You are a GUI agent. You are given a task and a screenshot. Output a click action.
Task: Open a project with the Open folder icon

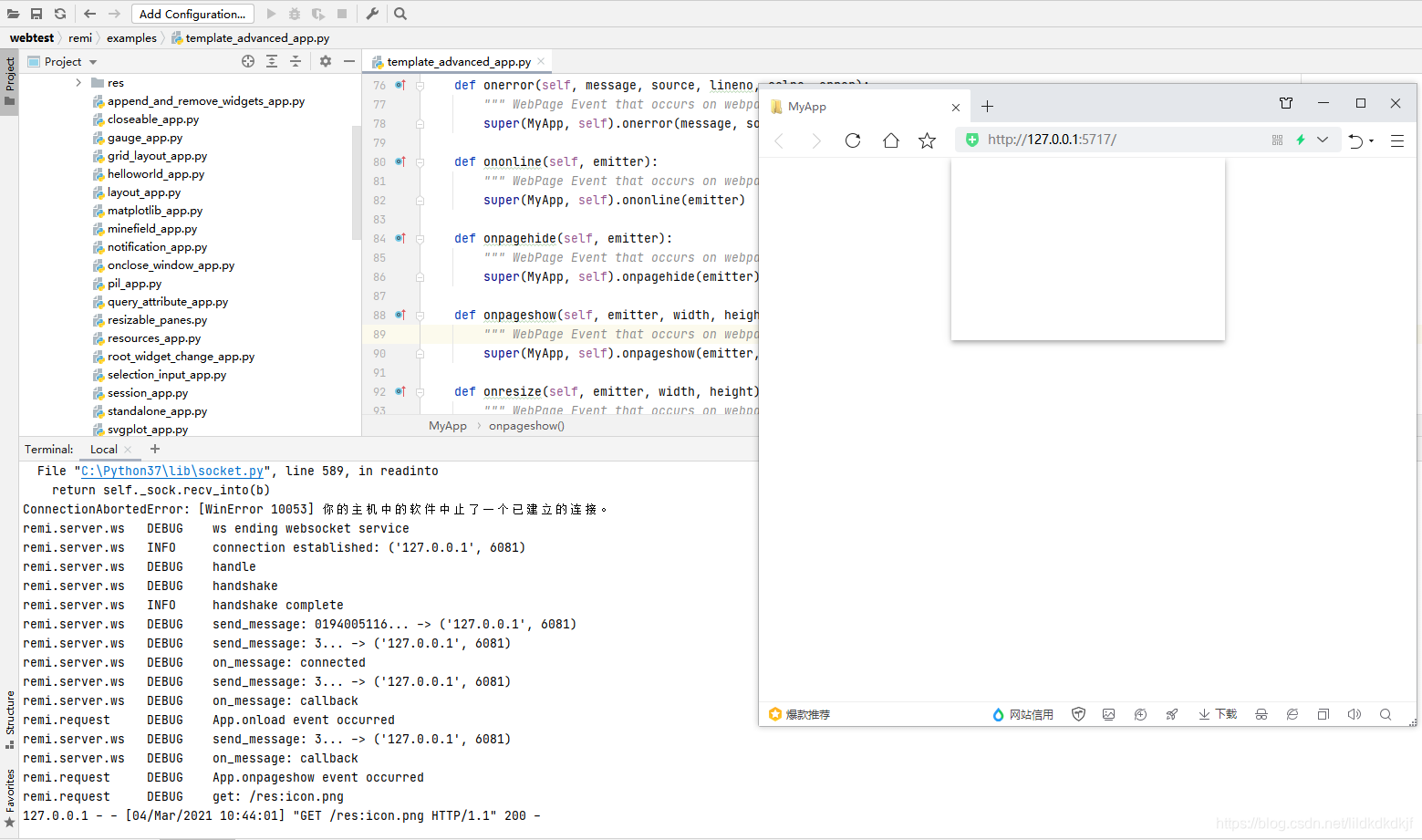[13, 13]
